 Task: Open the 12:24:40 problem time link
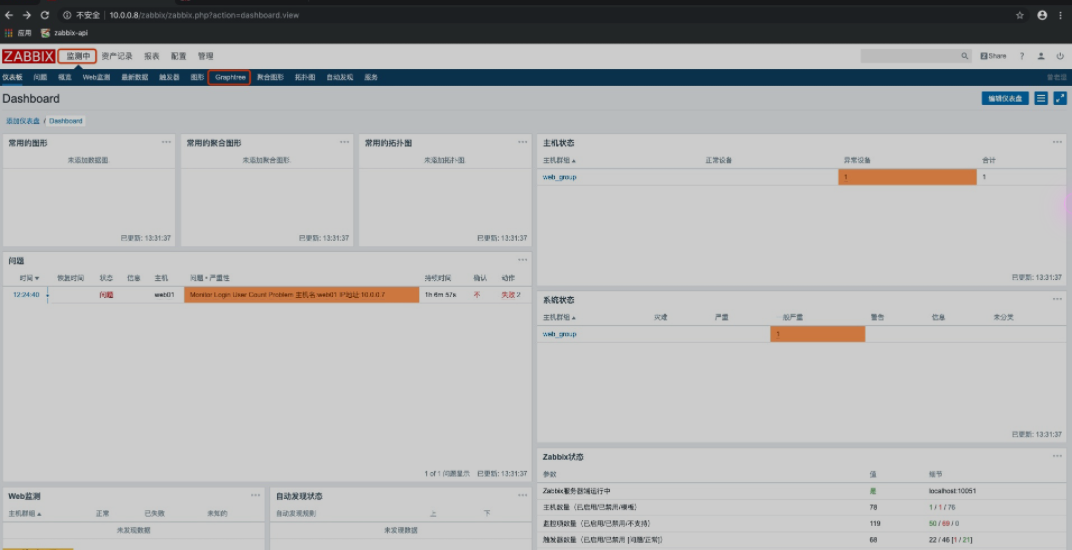(27, 295)
